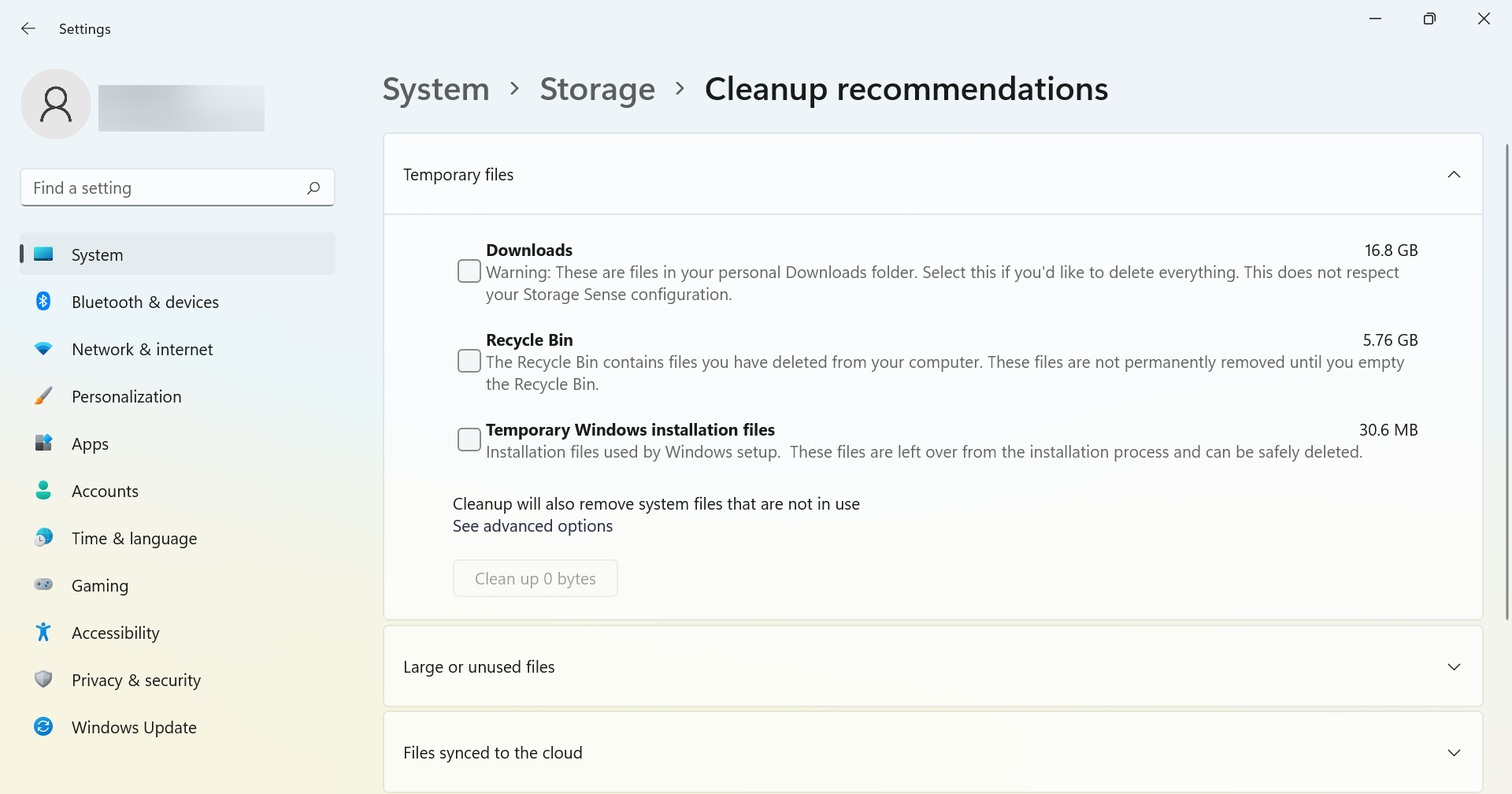Click the vertical scrollbar on right edge
The image size is (1512, 794).
[1506, 381]
